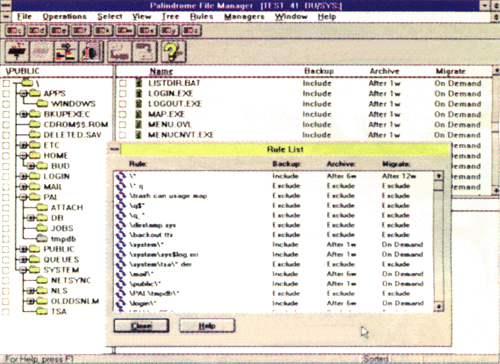
Task: Click the greyed-out toolbar icon second from left
Action: (41, 52)
